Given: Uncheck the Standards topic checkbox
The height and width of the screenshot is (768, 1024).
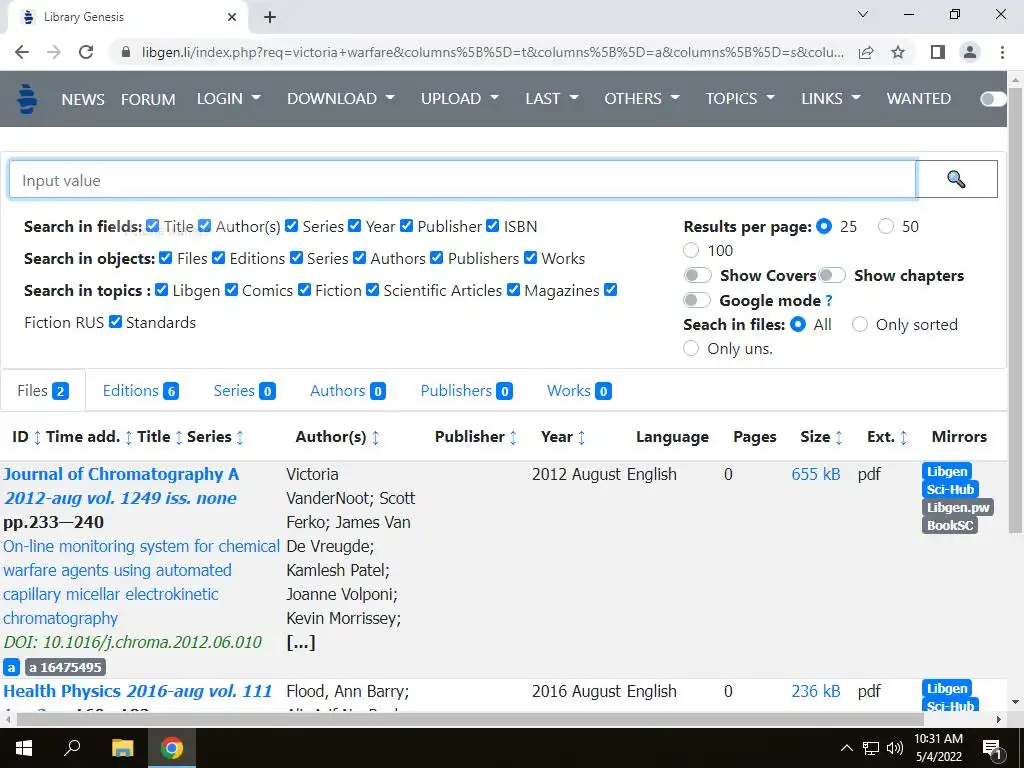Looking at the screenshot, I should tap(115, 322).
